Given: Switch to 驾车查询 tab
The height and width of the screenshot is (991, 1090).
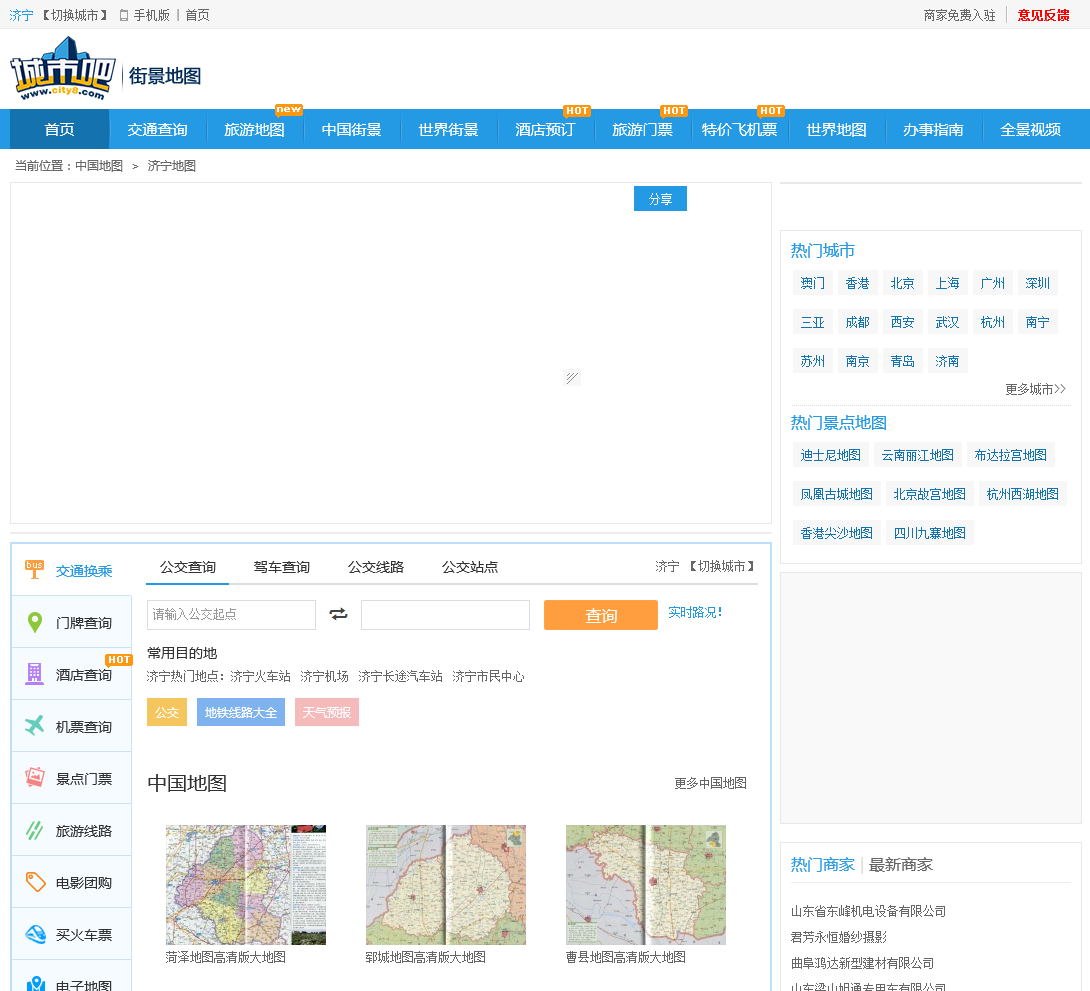Looking at the screenshot, I should click(x=282, y=567).
